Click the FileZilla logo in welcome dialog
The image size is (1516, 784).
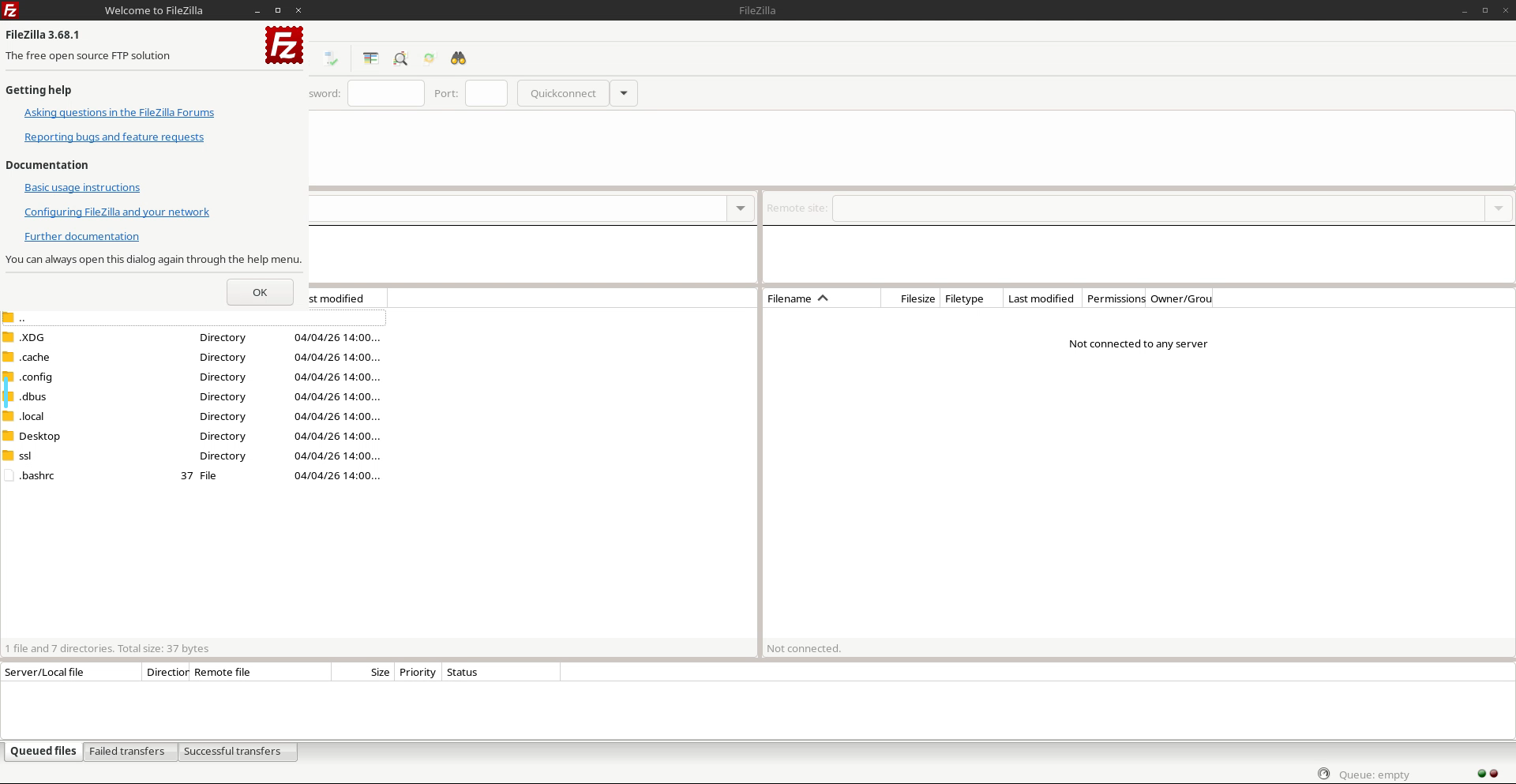pos(283,45)
